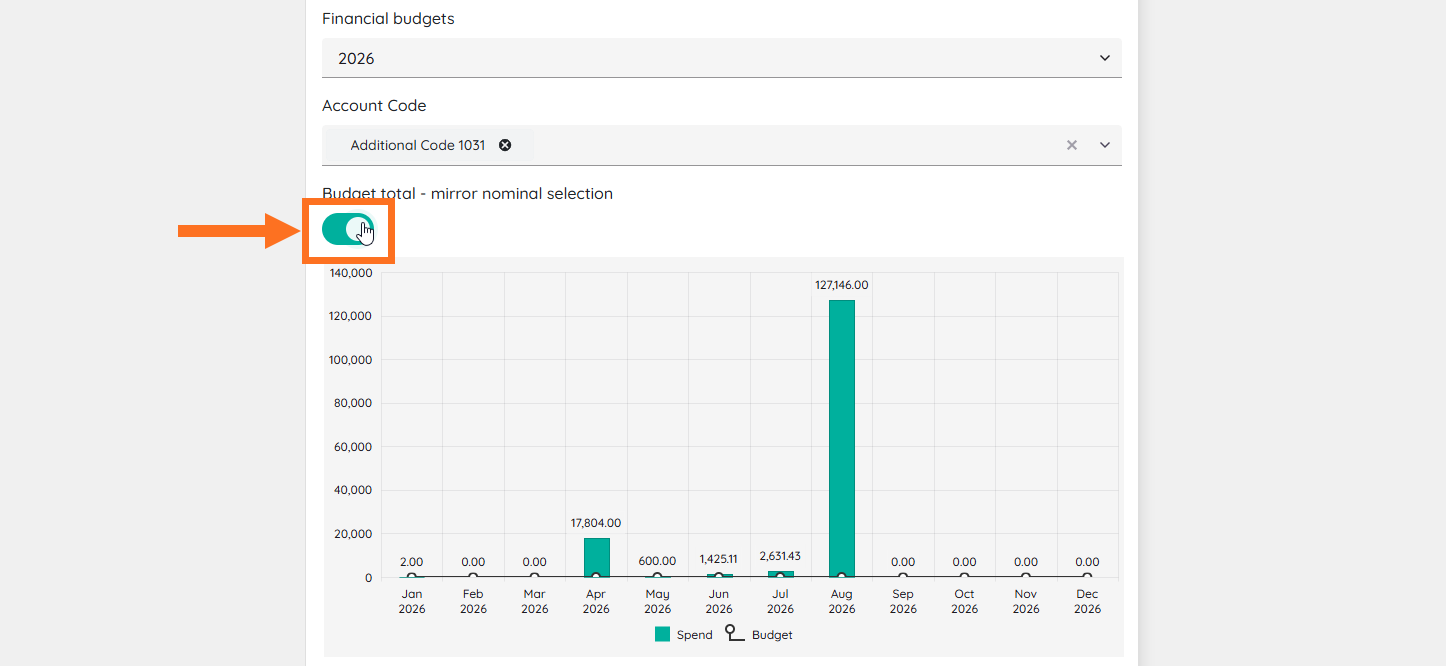Toggle the Budget legend entry
The image size is (1446, 666).
pos(759,634)
